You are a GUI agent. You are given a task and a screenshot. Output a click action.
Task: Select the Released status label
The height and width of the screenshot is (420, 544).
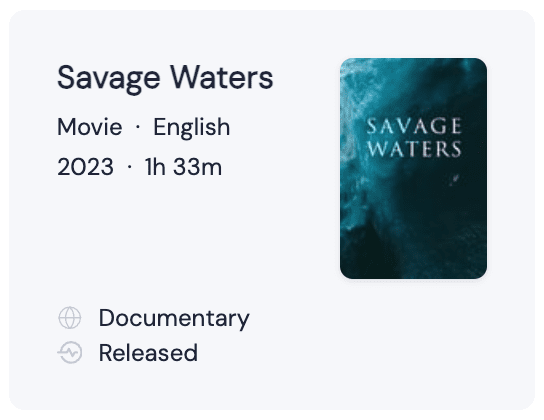coord(148,353)
